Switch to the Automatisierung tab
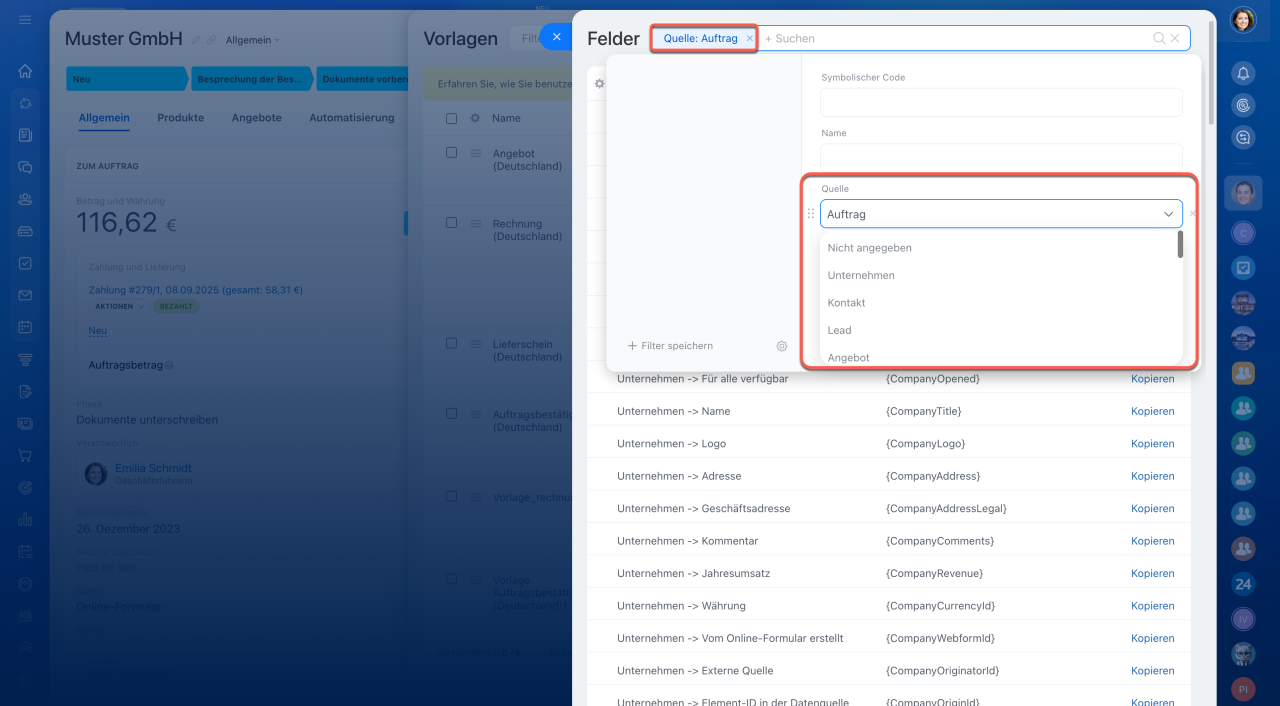 coord(351,118)
